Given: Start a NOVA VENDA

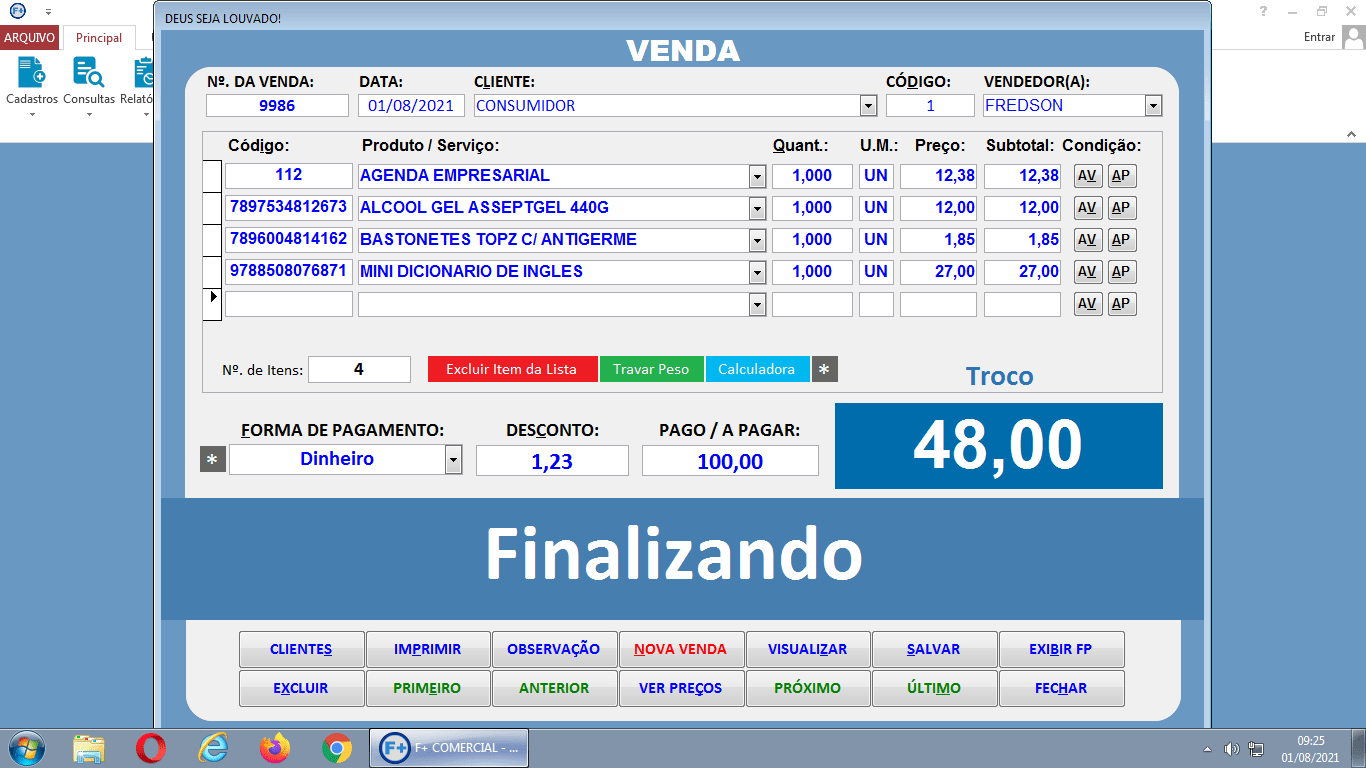Looking at the screenshot, I should (x=681, y=649).
